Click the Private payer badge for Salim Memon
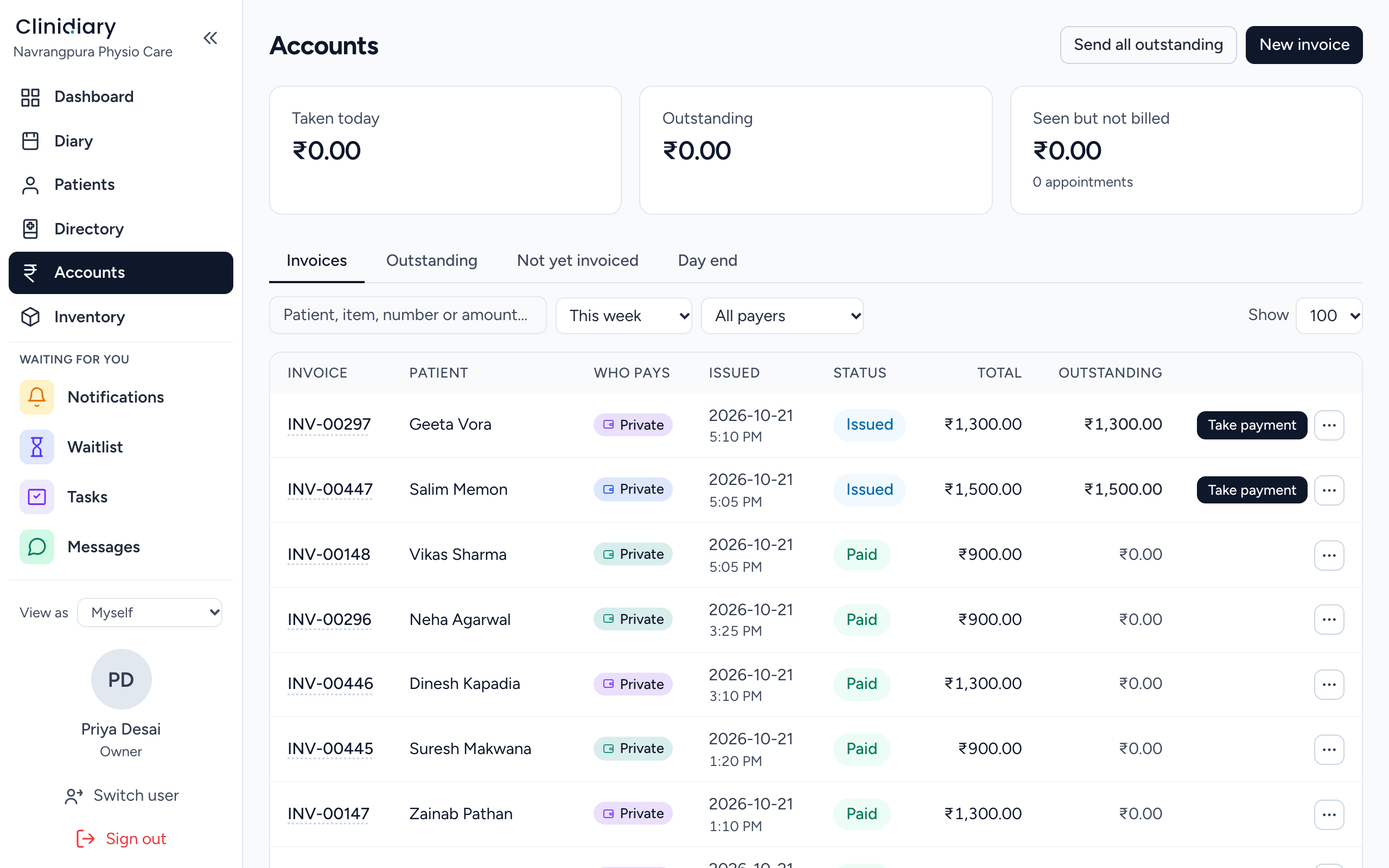 [633, 489]
